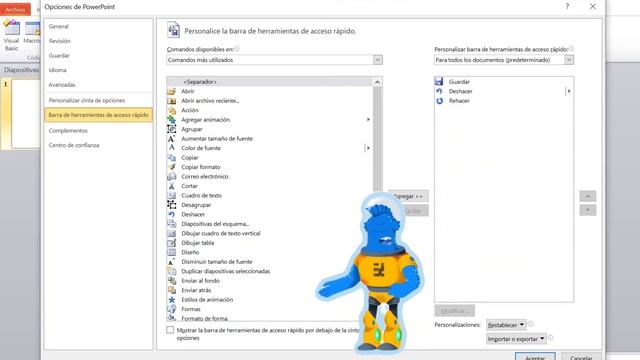Click the Agrupar icon

[x=171, y=129]
